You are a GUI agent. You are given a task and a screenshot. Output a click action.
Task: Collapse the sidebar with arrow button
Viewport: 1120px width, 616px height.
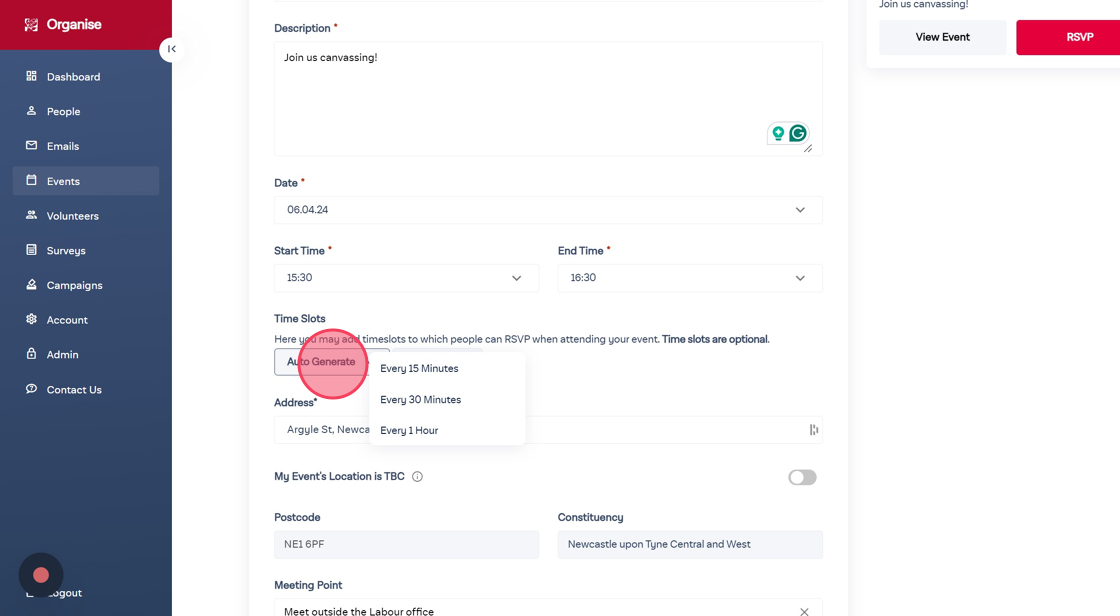click(x=172, y=49)
